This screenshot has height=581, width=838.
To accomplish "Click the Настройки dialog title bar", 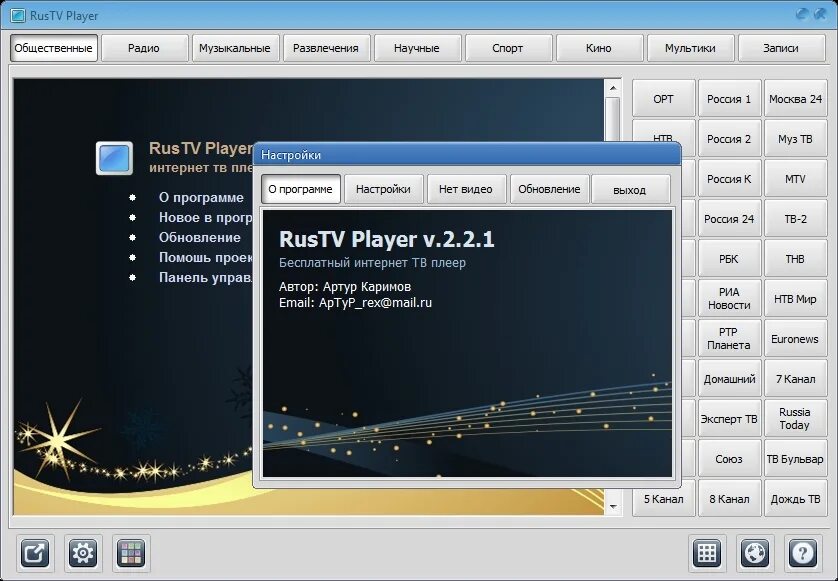I will (x=467, y=155).
